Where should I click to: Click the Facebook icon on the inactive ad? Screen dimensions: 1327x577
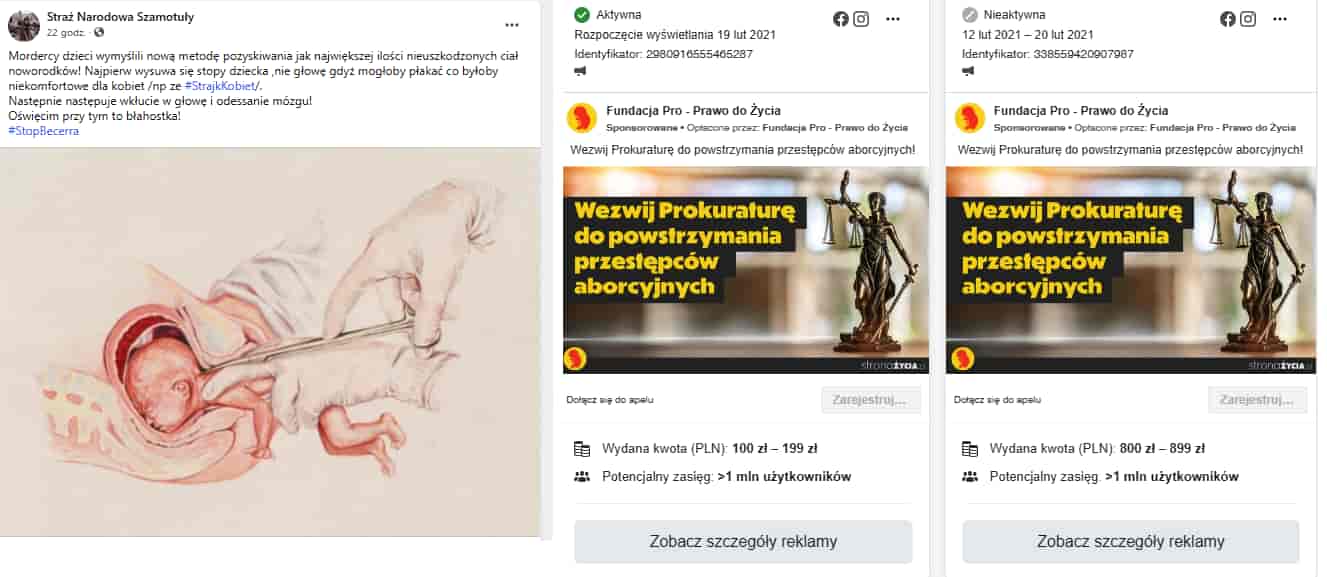point(1228,19)
